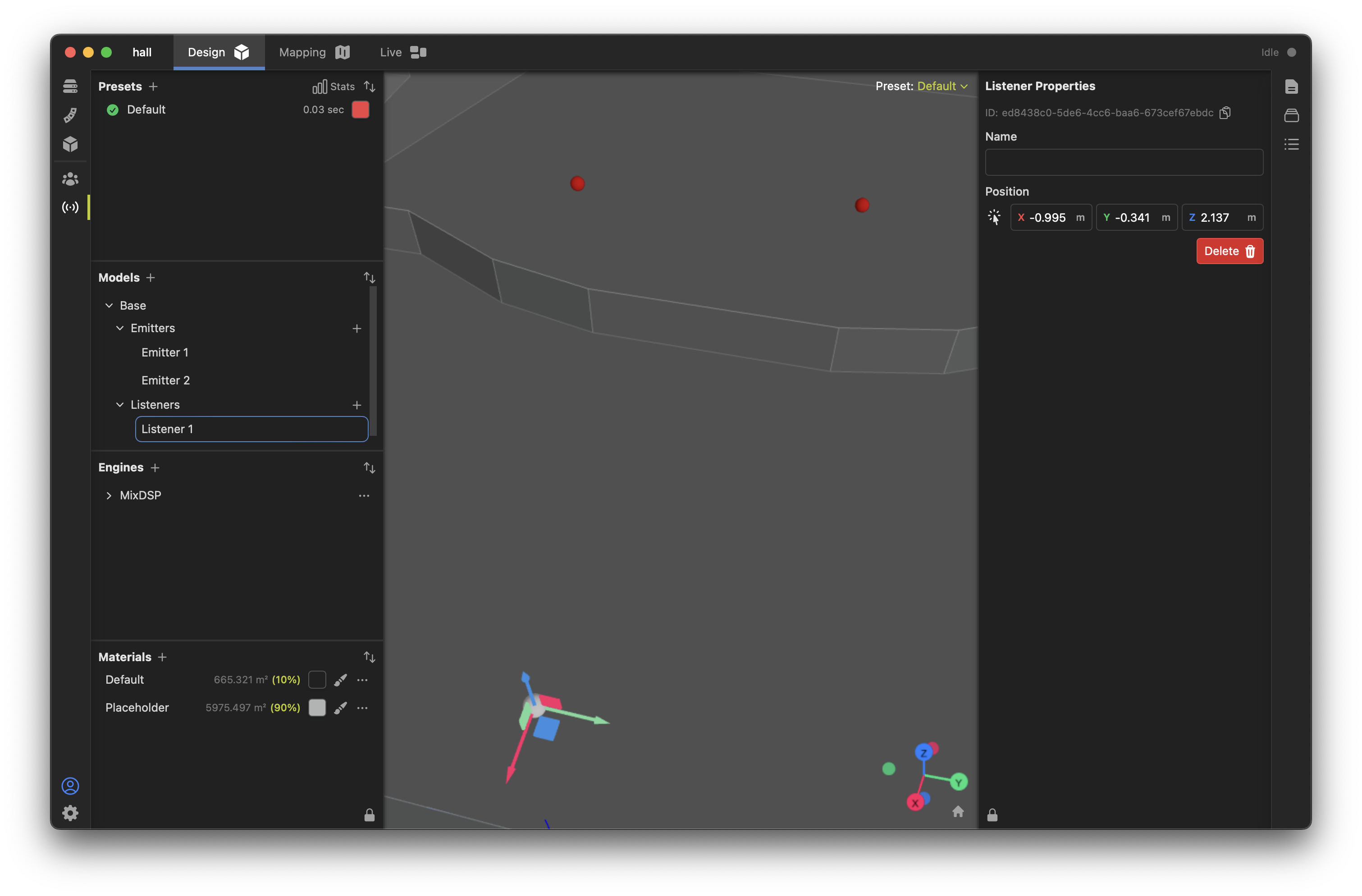The width and height of the screenshot is (1362, 896).
Task: Toggle the Default preset green checkmark
Action: coord(113,110)
